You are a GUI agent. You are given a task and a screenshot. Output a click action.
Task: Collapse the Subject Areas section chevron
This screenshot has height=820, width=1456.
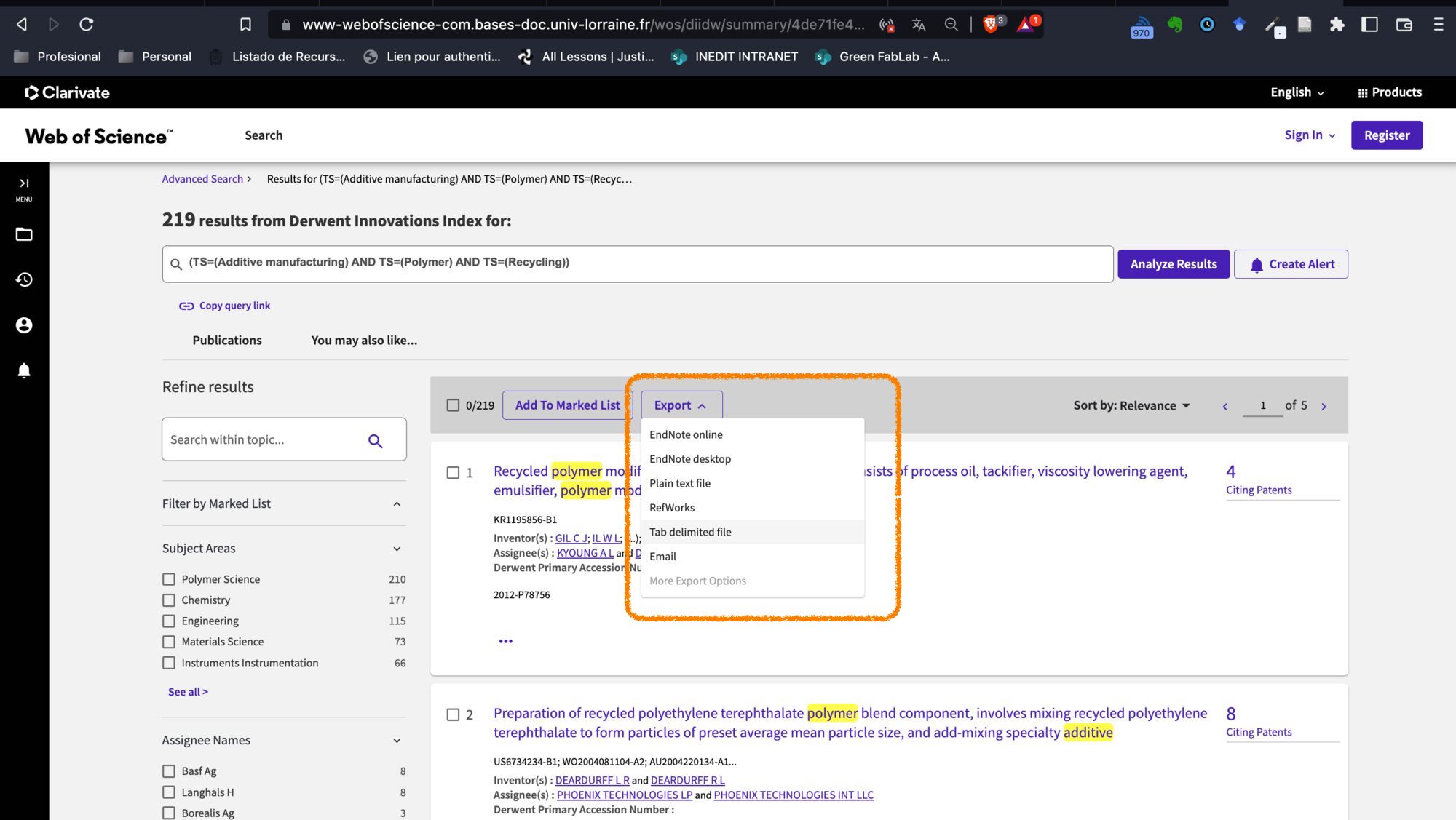pos(397,549)
